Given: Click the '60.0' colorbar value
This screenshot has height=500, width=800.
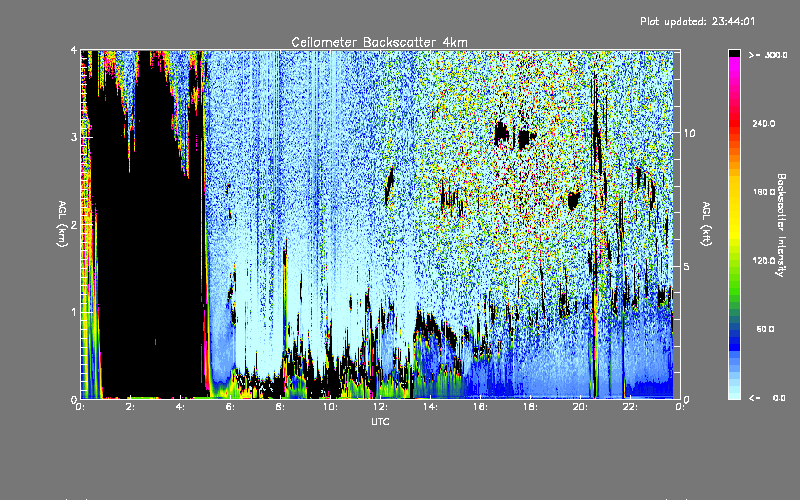Looking at the screenshot, I should [x=765, y=329].
